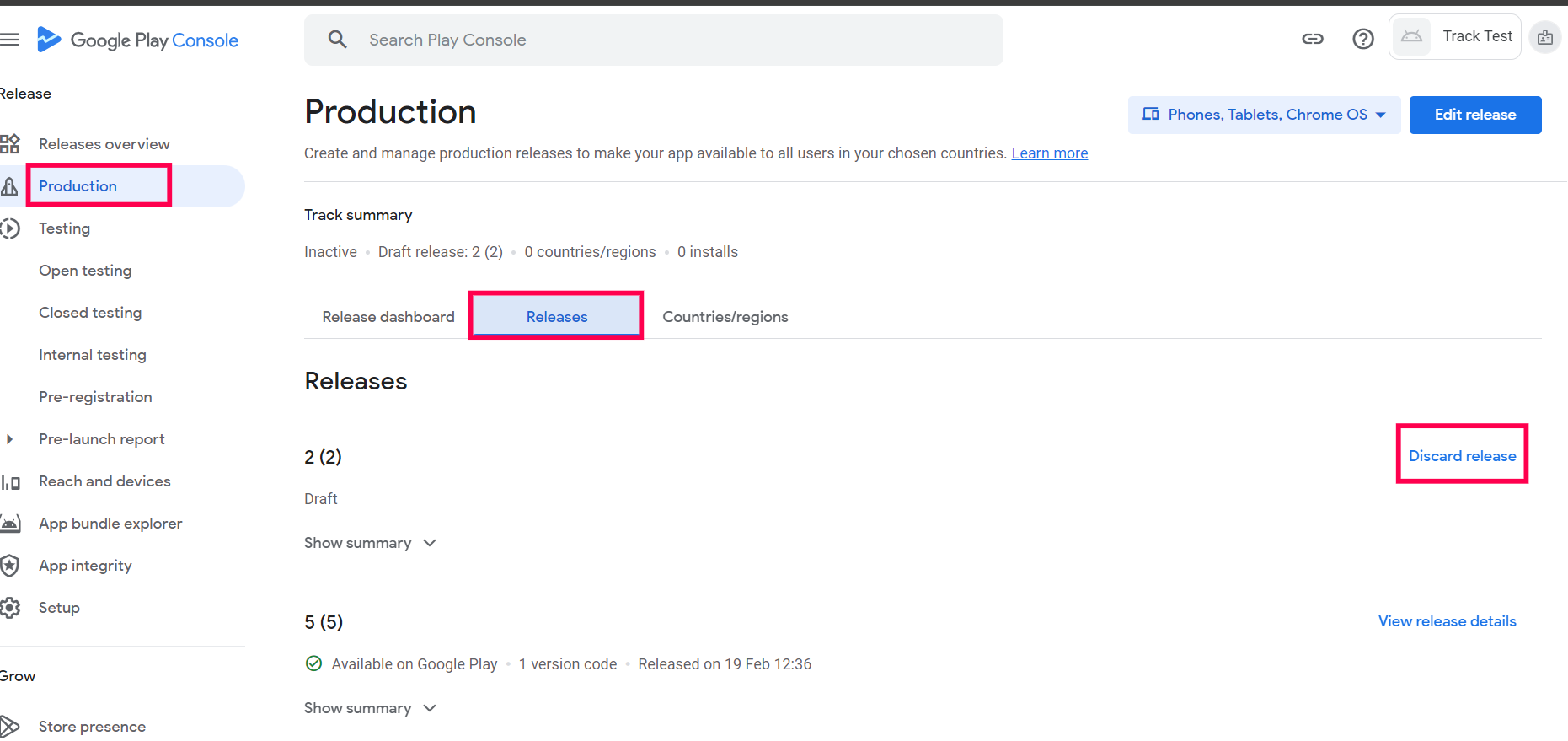1568x741 pixels.
Task: Click the Releases overview sidebar icon
Action: coord(10,144)
